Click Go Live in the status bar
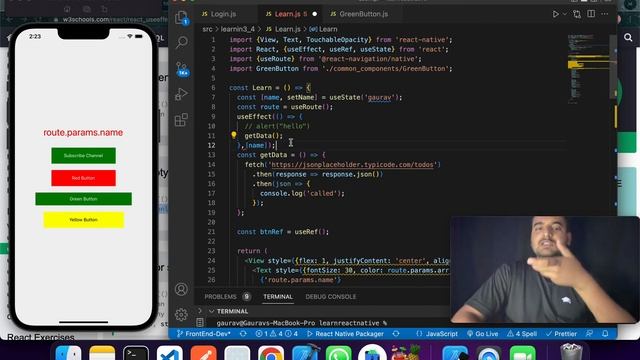Image resolution: width=640 pixels, height=360 pixels. tap(482, 333)
